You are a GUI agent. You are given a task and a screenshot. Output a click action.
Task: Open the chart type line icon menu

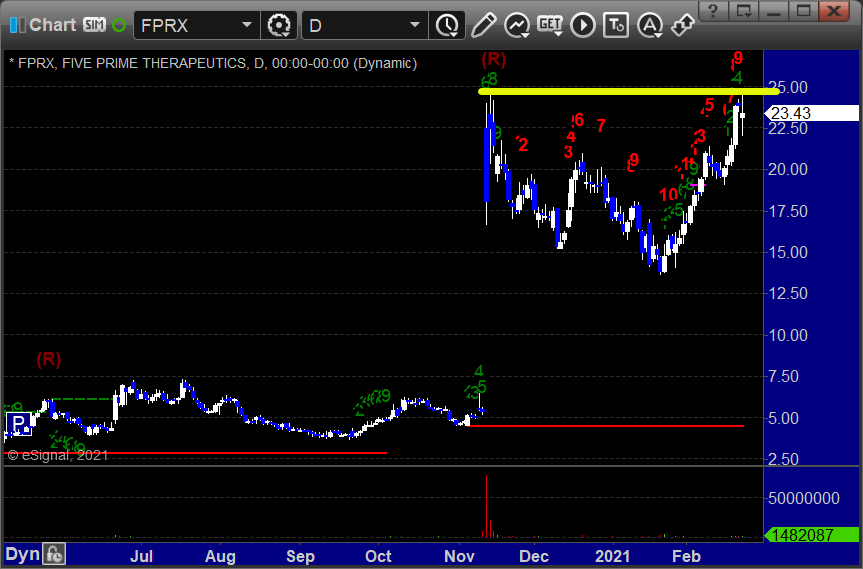(x=517, y=25)
